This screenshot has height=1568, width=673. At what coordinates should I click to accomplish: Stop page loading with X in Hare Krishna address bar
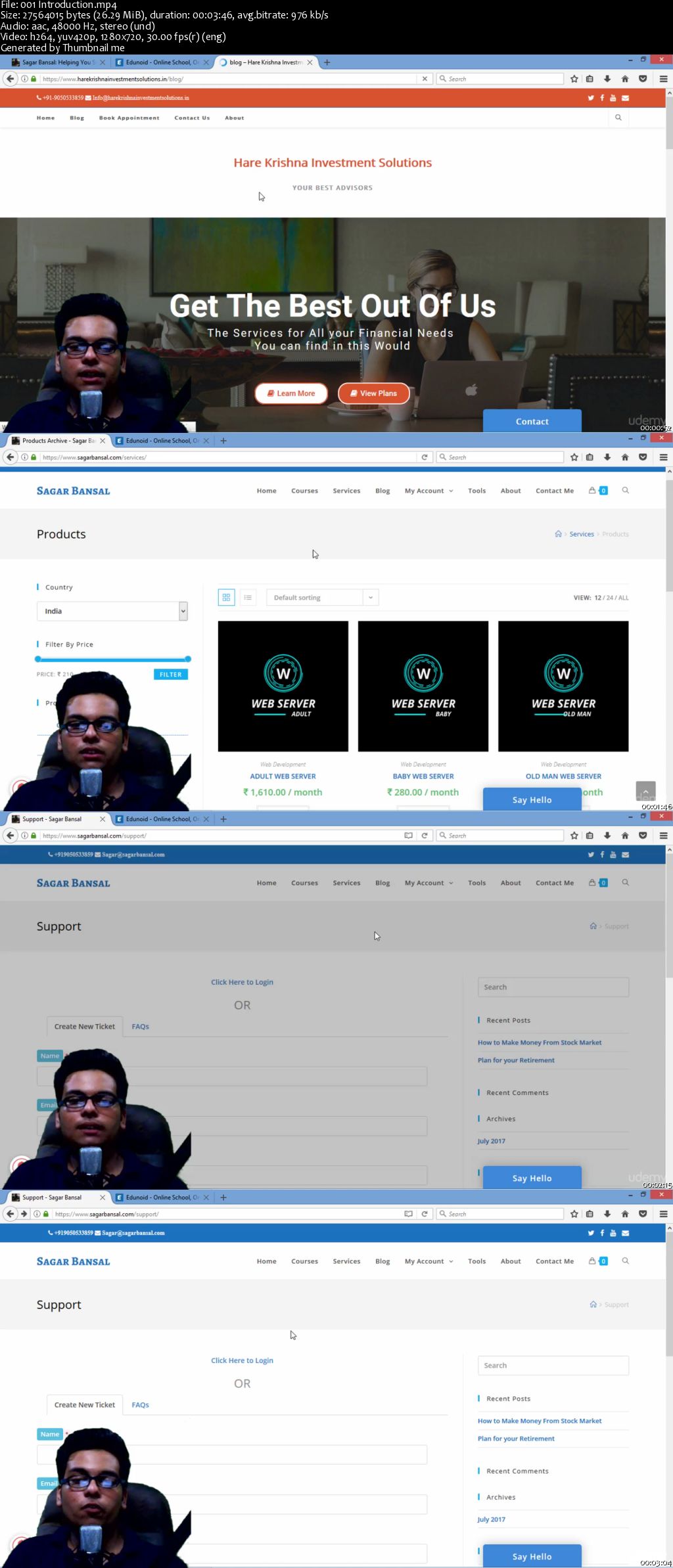click(x=425, y=79)
